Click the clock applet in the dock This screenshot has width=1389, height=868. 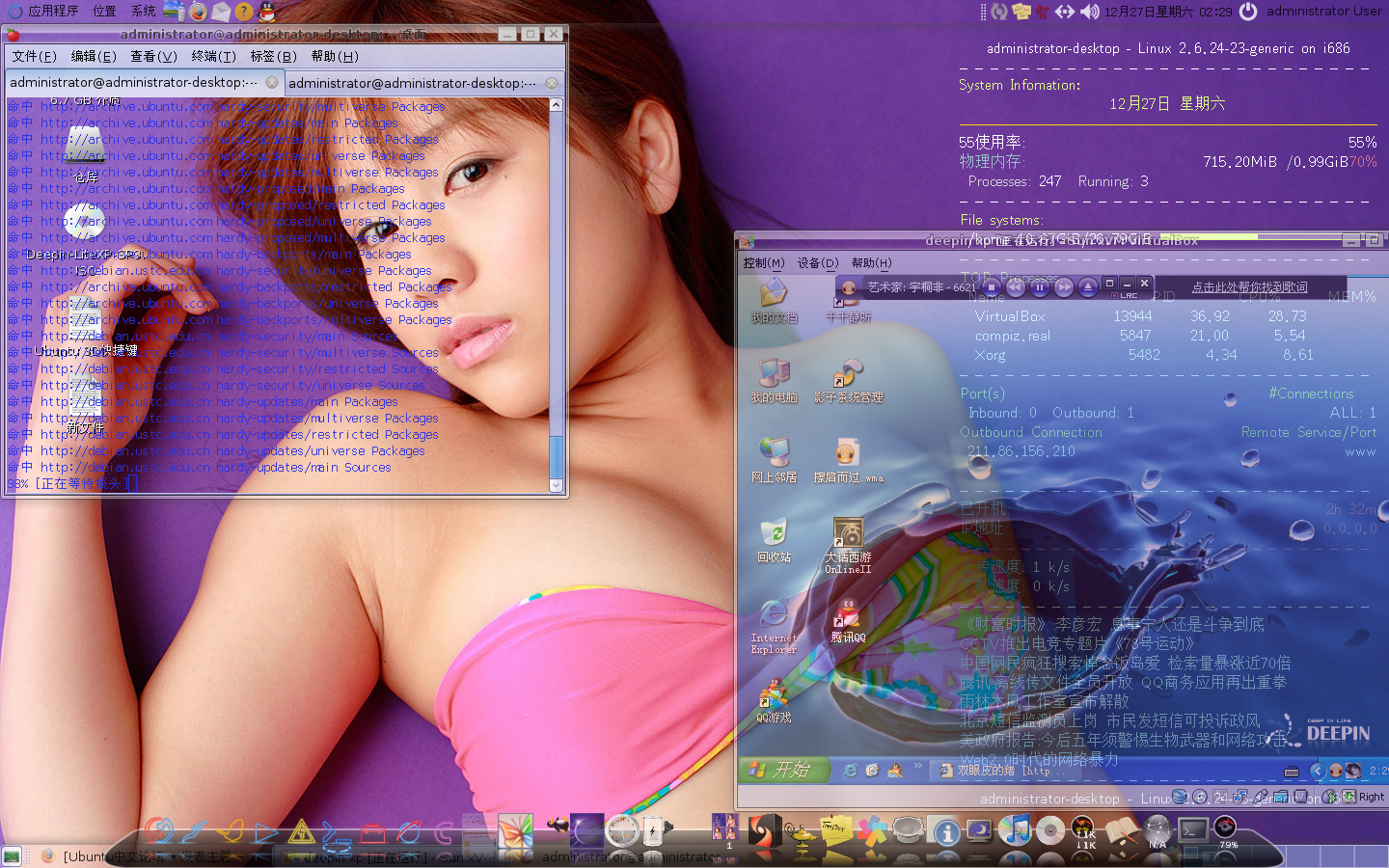622,830
